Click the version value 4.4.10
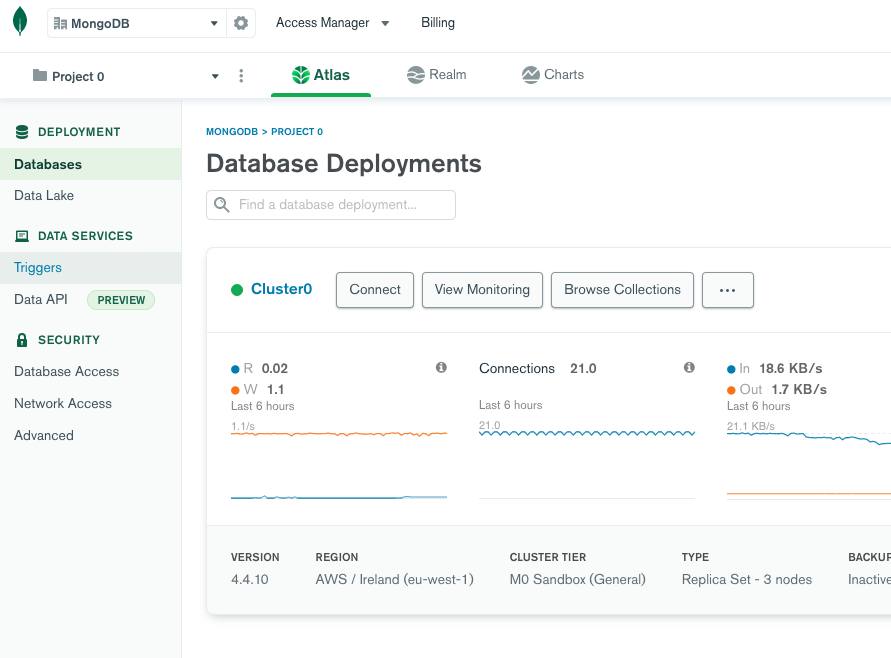Screen dimensions: 891x658 coord(249,580)
